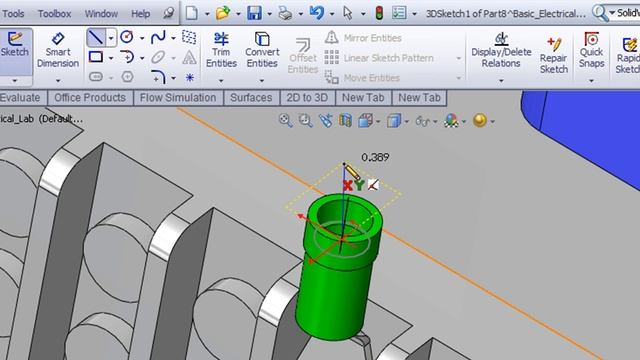Click the green Y constraint marker

coord(359,185)
